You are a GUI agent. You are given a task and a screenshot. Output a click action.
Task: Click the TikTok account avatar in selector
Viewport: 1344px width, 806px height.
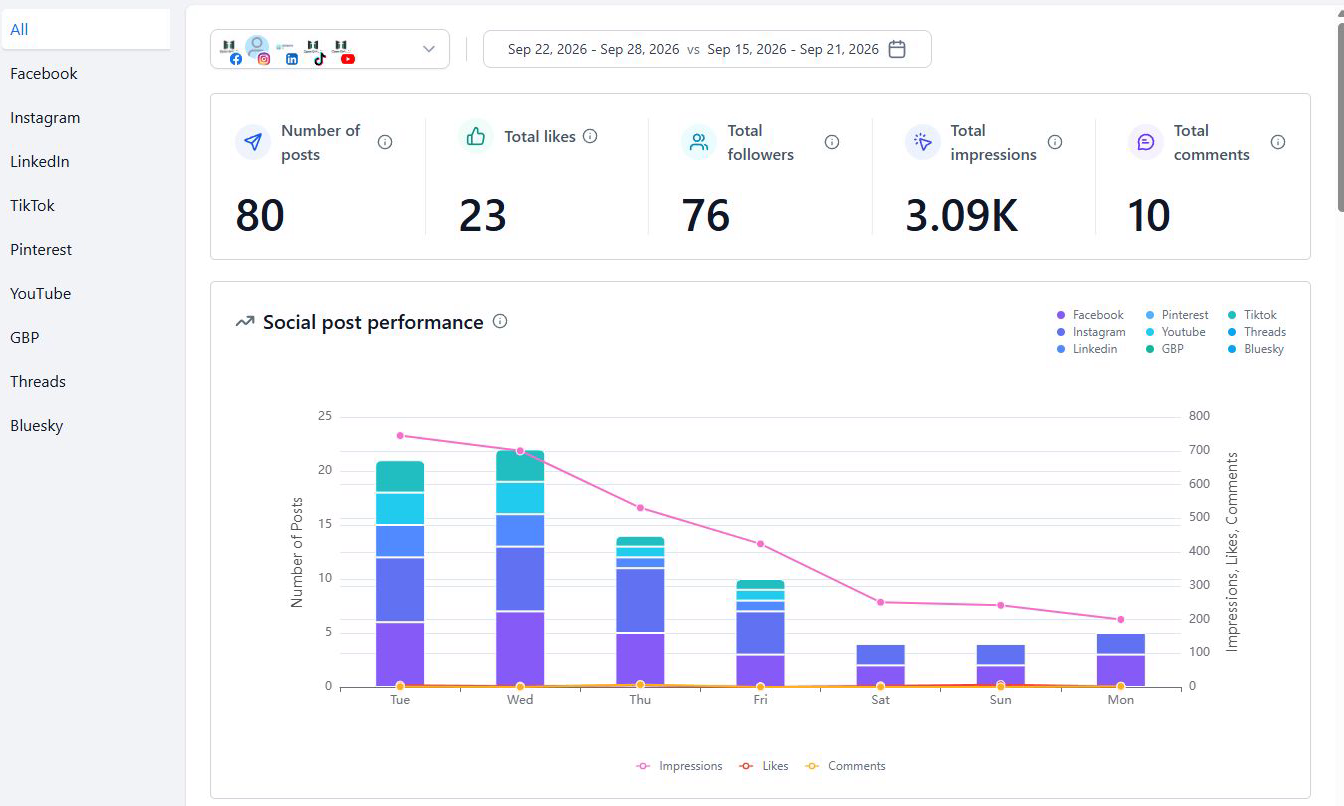click(x=315, y=52)
